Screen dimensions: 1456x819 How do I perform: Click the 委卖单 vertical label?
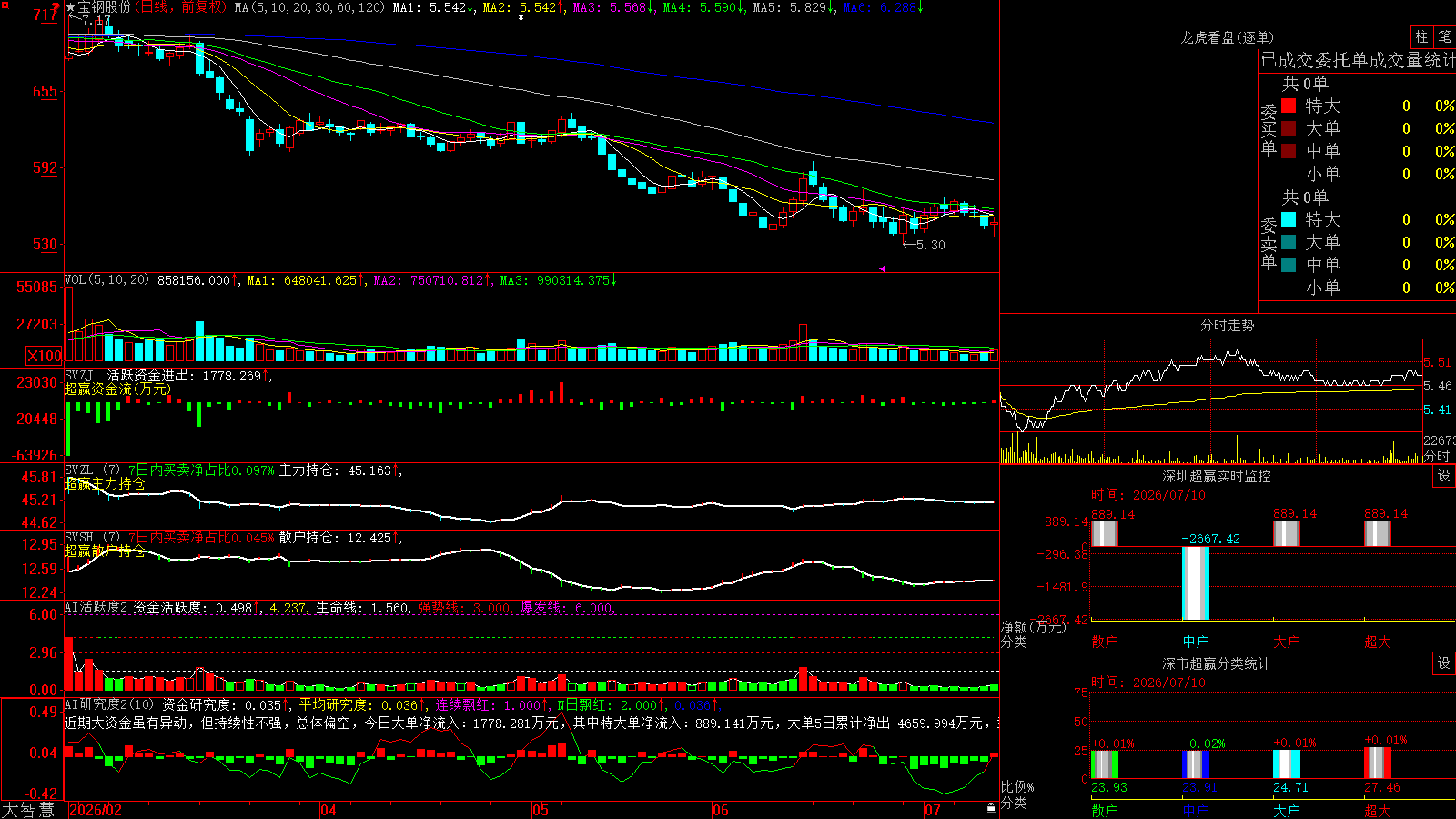[1269, 244]
